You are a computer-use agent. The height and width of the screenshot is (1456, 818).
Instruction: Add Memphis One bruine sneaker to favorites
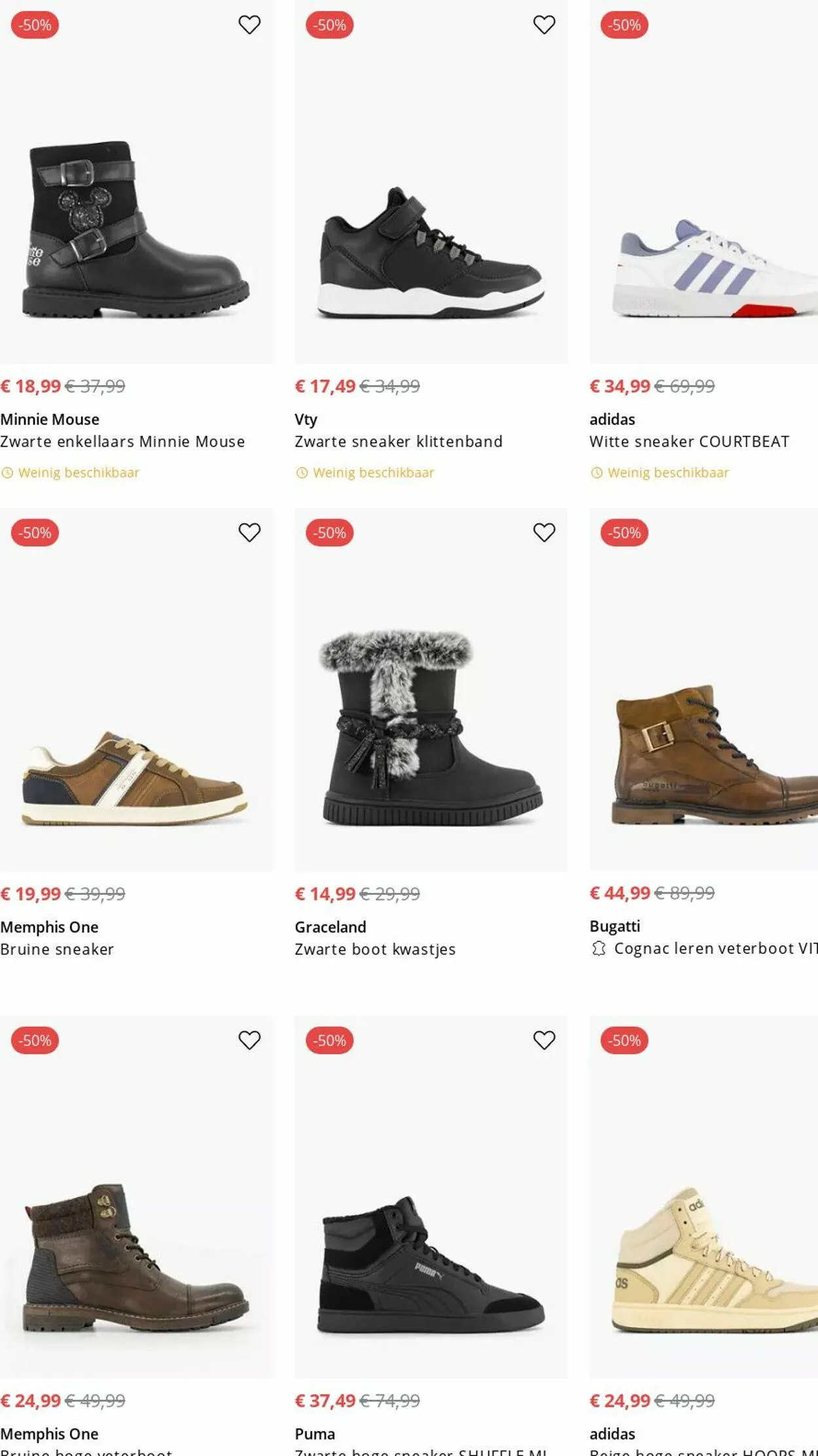click(249, 532)
